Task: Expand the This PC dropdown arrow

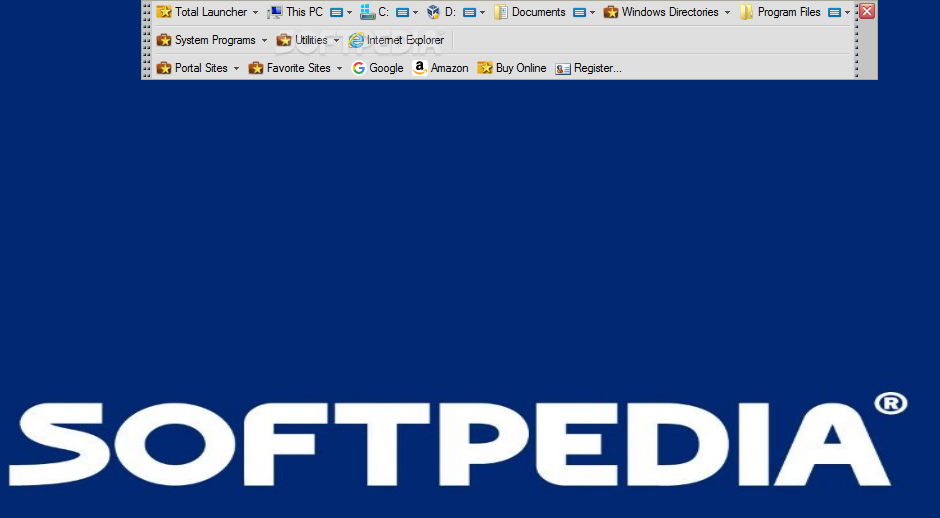Action: coord(350,13)
